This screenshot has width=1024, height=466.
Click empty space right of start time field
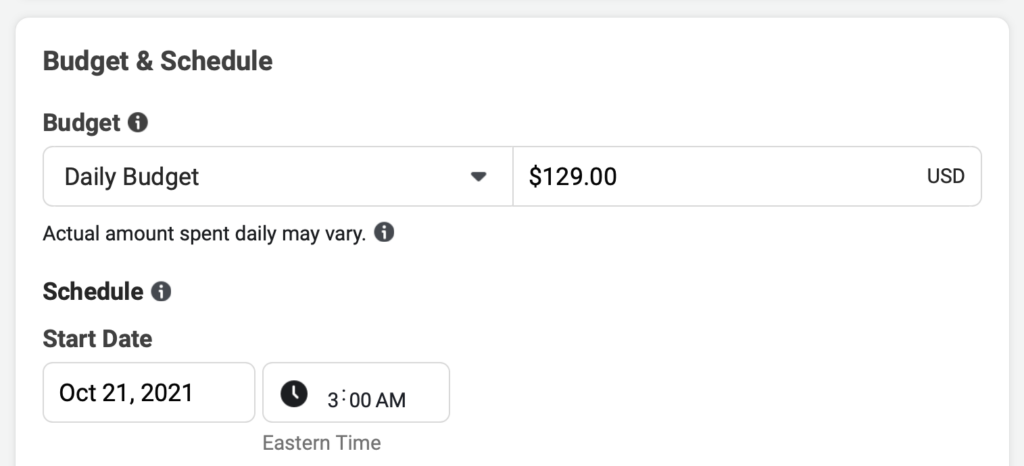700,392
